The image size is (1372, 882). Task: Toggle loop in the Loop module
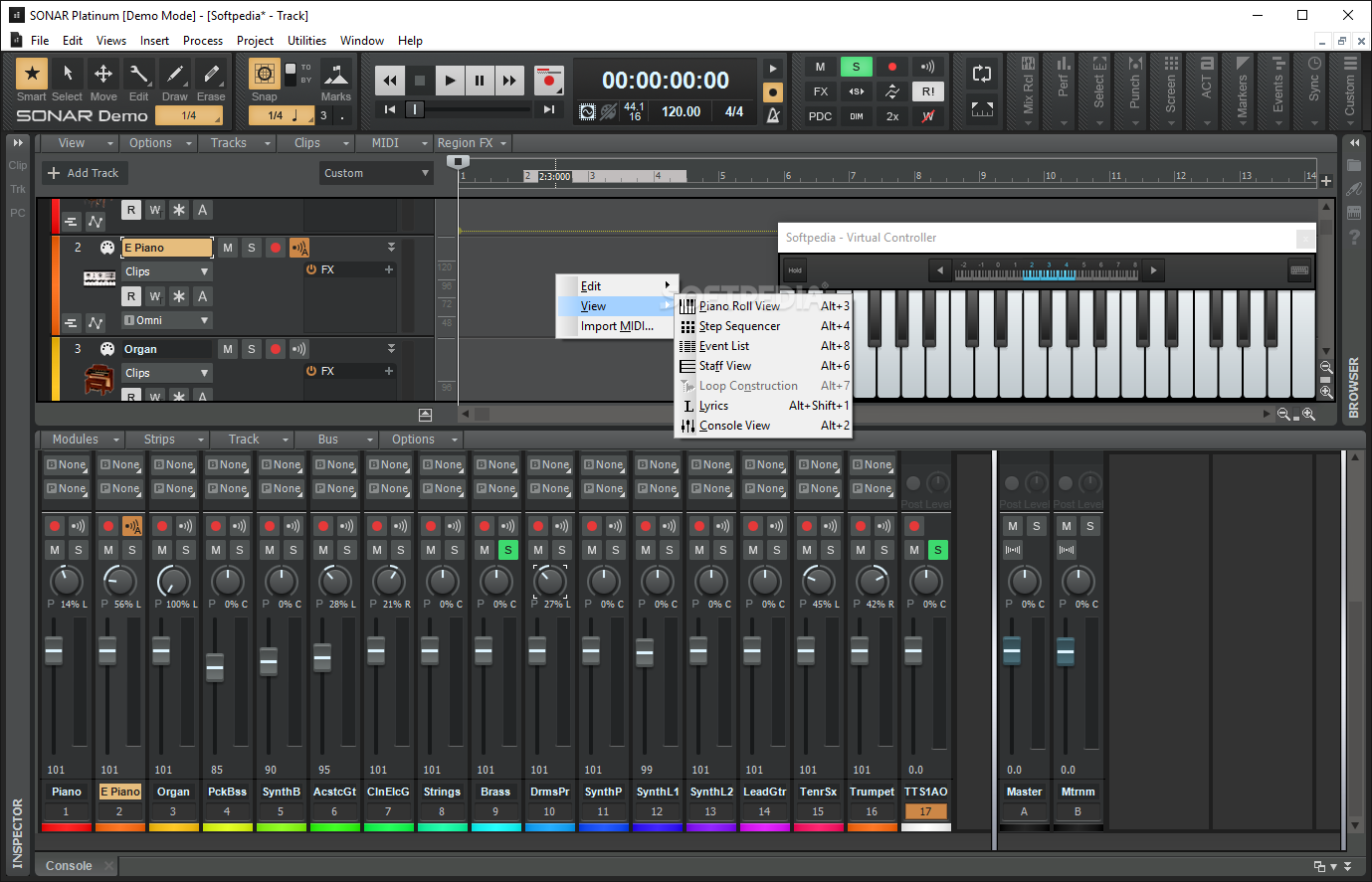[982, 74]
